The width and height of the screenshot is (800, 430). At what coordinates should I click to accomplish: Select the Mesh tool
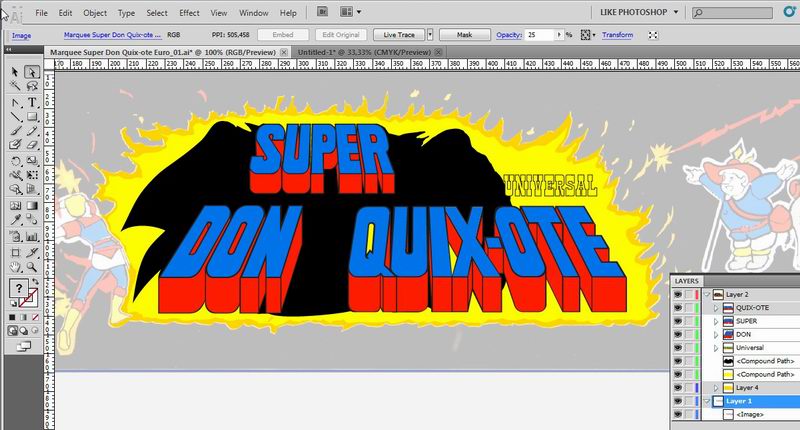15,206
